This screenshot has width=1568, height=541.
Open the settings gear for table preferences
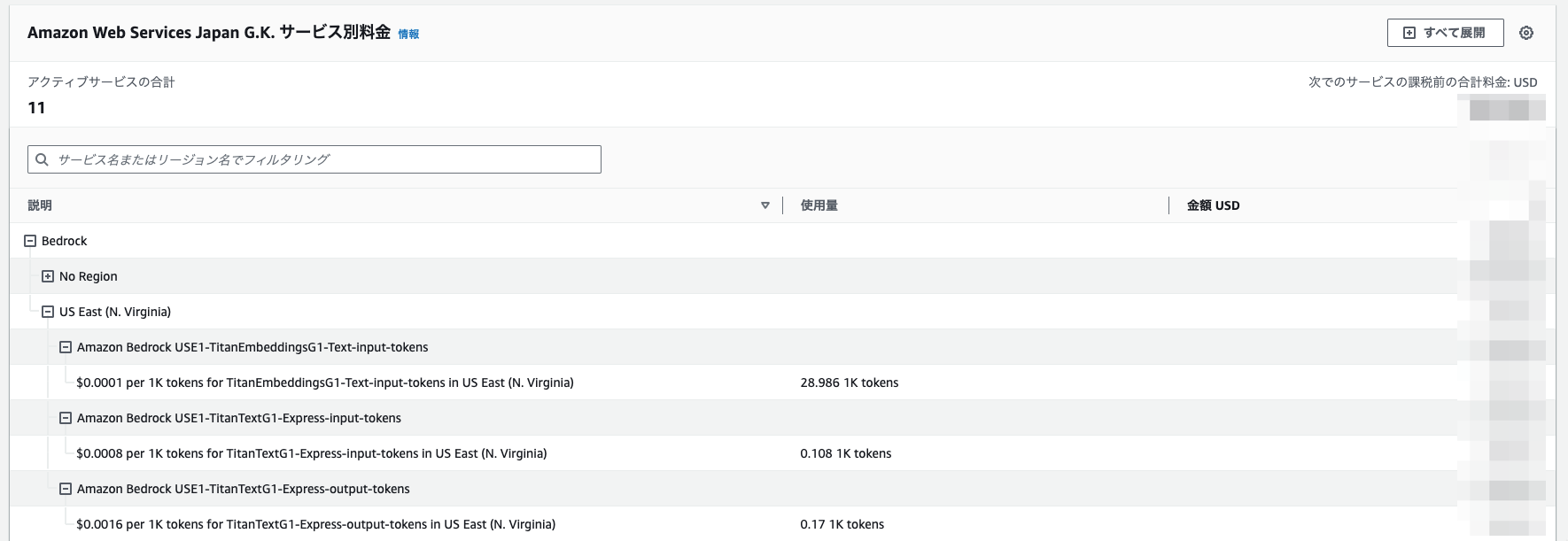(x=1525, y=33)
